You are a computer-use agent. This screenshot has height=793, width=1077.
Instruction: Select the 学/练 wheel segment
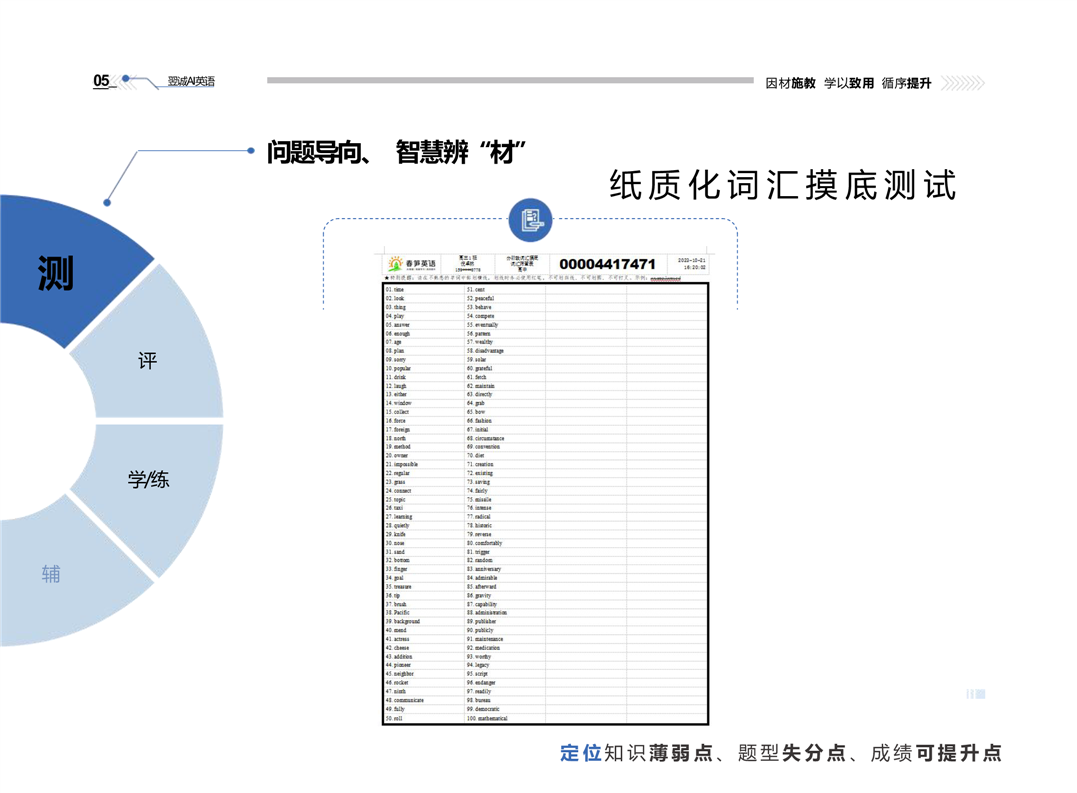[148, 481]
